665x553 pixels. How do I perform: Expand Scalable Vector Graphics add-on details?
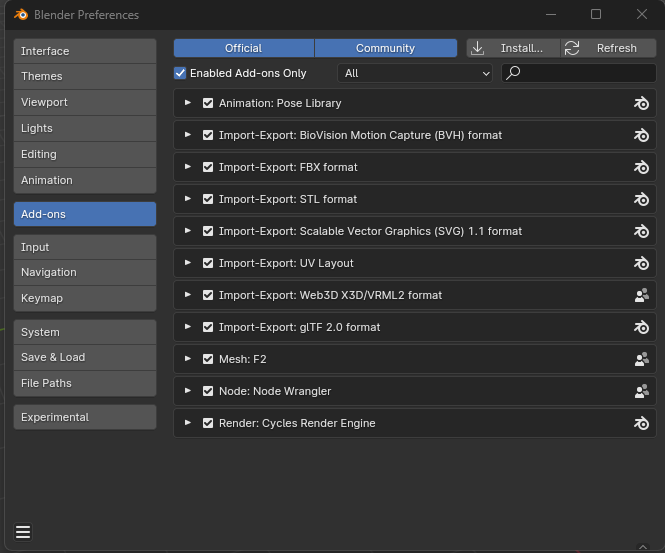pyautogui.click(x=187, y=231)
